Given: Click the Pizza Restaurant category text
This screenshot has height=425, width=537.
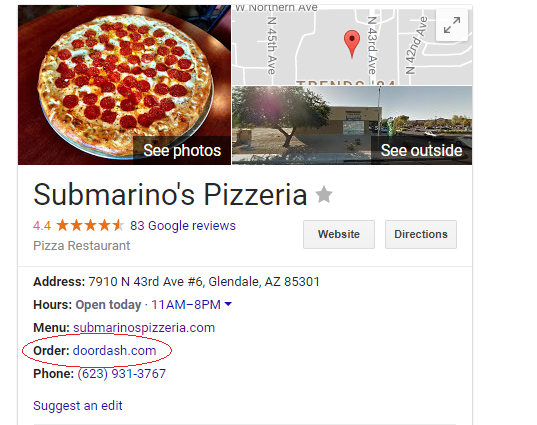Looking at the screenshot, I should pyautogui.click(x=82, y=246).
